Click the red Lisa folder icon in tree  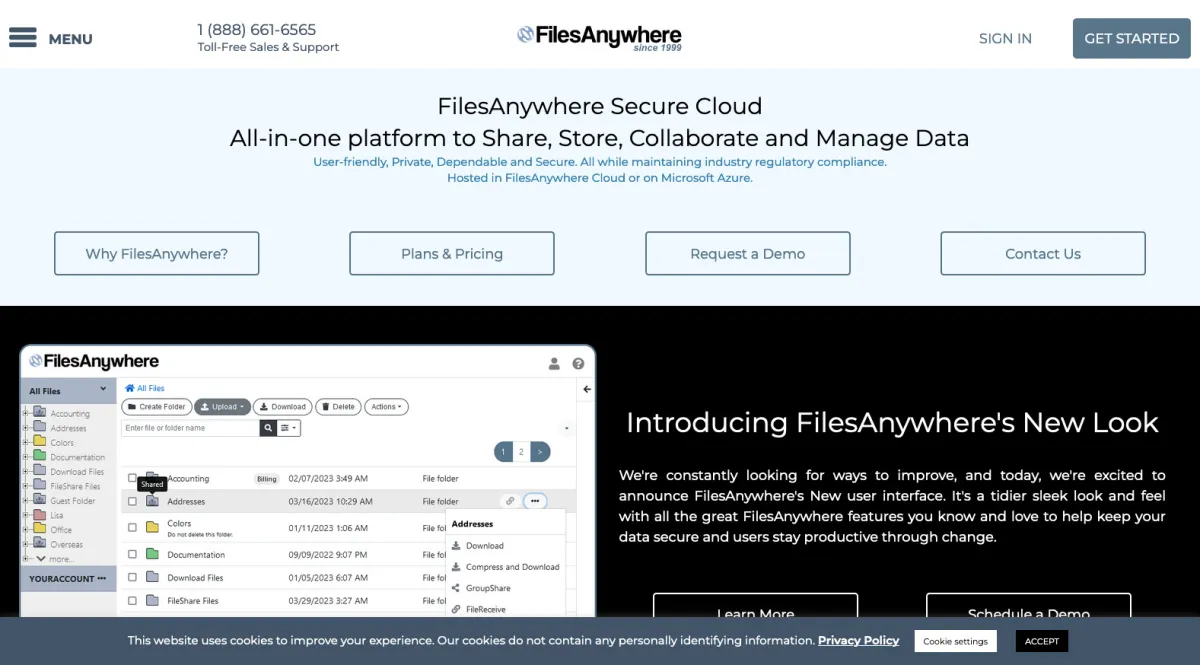pos(40,515)
